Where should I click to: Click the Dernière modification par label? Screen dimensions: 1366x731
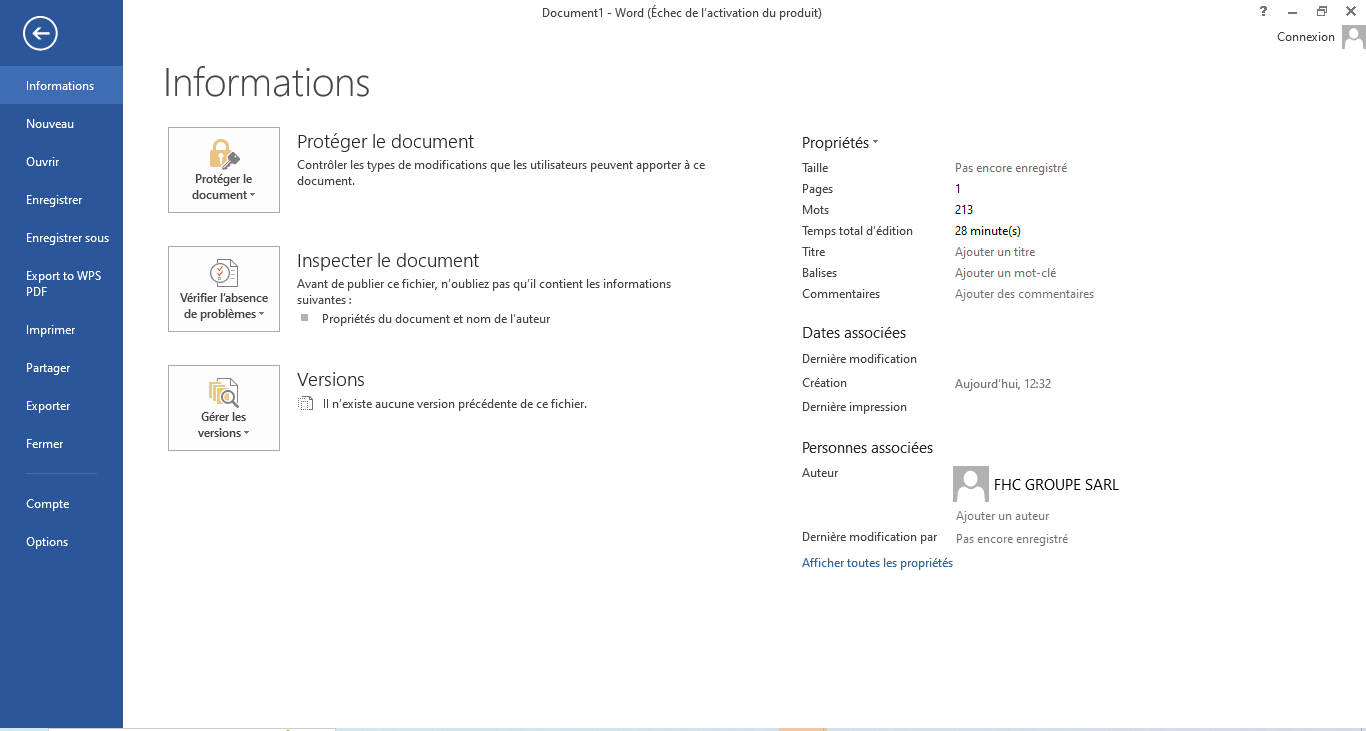[870, 537]
